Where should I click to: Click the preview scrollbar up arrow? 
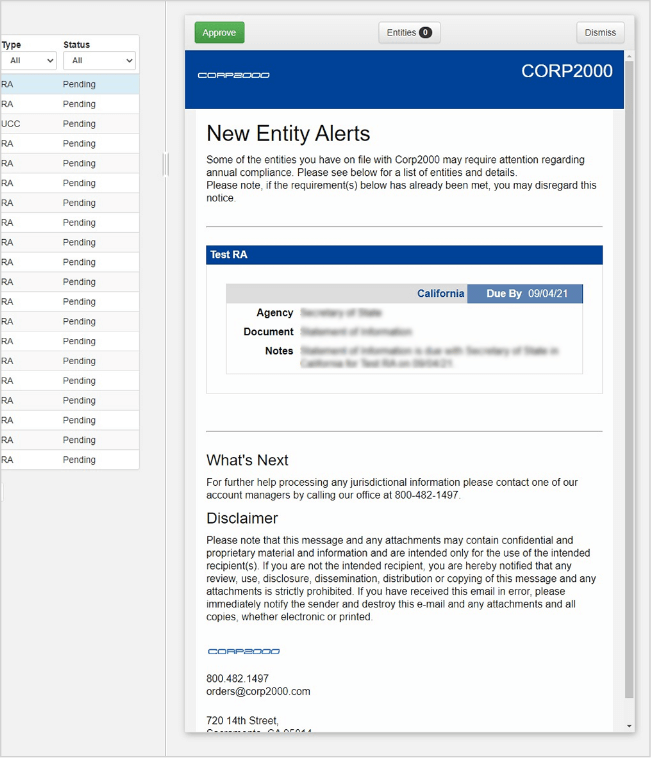[629, 57]
